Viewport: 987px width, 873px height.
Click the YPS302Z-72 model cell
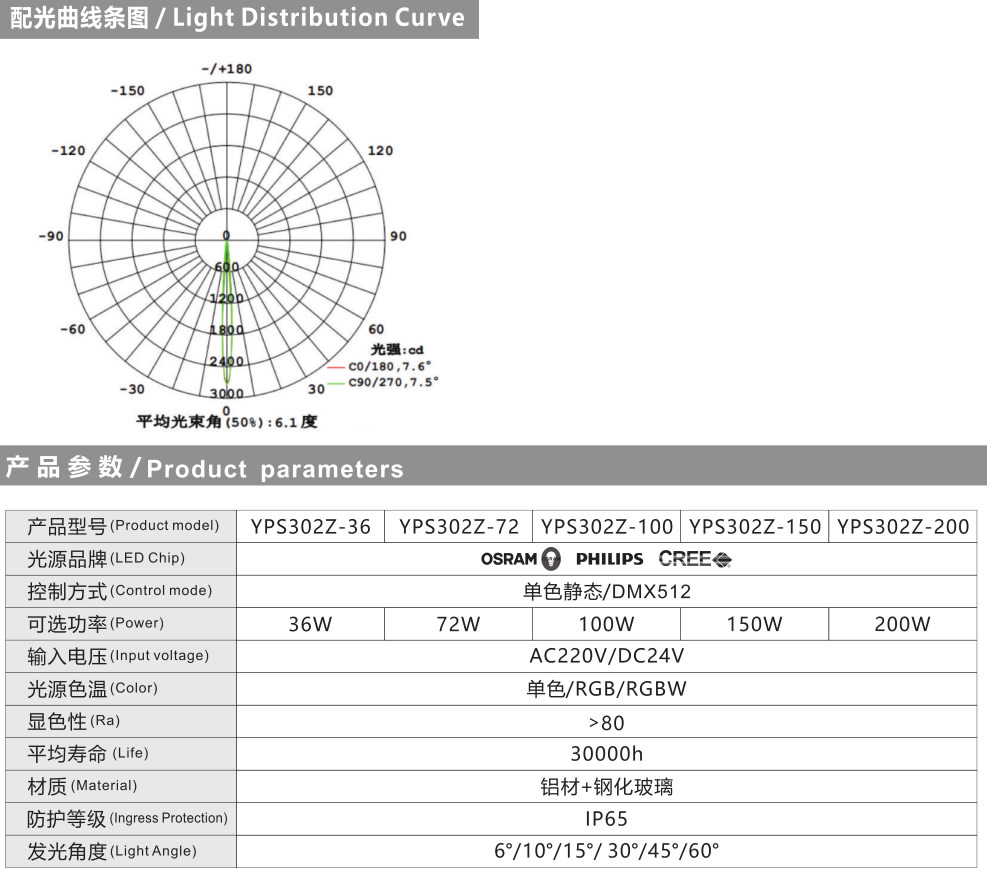(459, 527)
